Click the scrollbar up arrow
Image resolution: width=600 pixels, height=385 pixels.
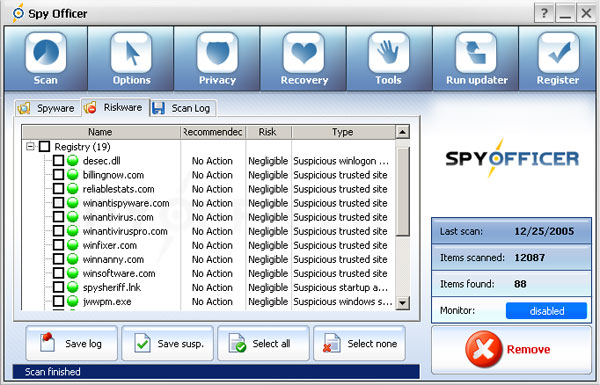(402, 132)
